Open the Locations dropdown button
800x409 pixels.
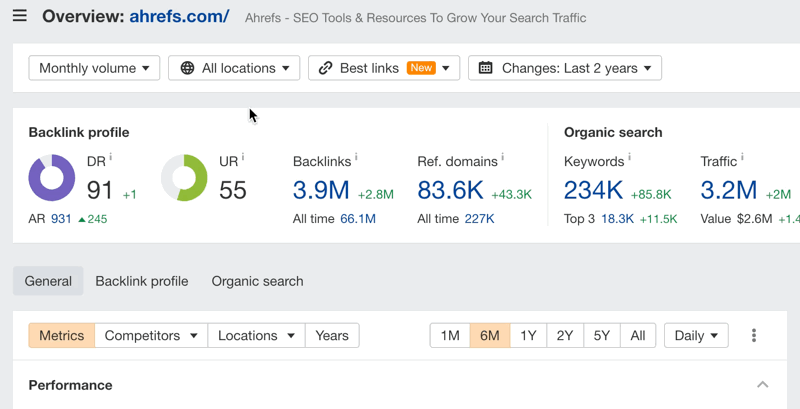tap(257, 336)
